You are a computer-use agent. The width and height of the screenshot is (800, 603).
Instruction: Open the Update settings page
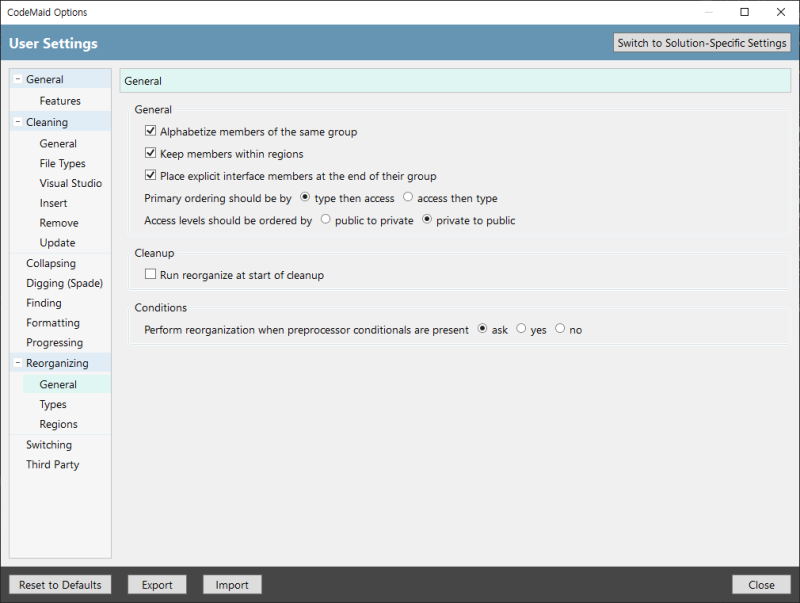tap(58, 243)
